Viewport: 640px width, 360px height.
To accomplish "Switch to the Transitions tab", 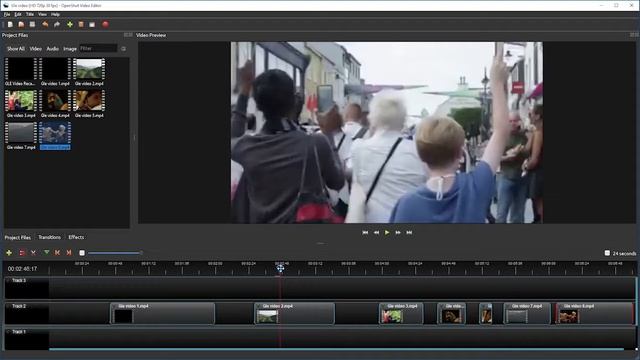I will click(50, 237).
